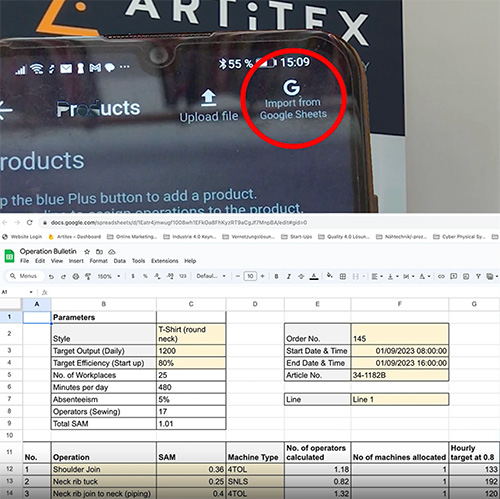Image resolution: width=500 pixels, height=499 pixels.
Task: Select the cell containing Line 1
Action: click(400, 399)
